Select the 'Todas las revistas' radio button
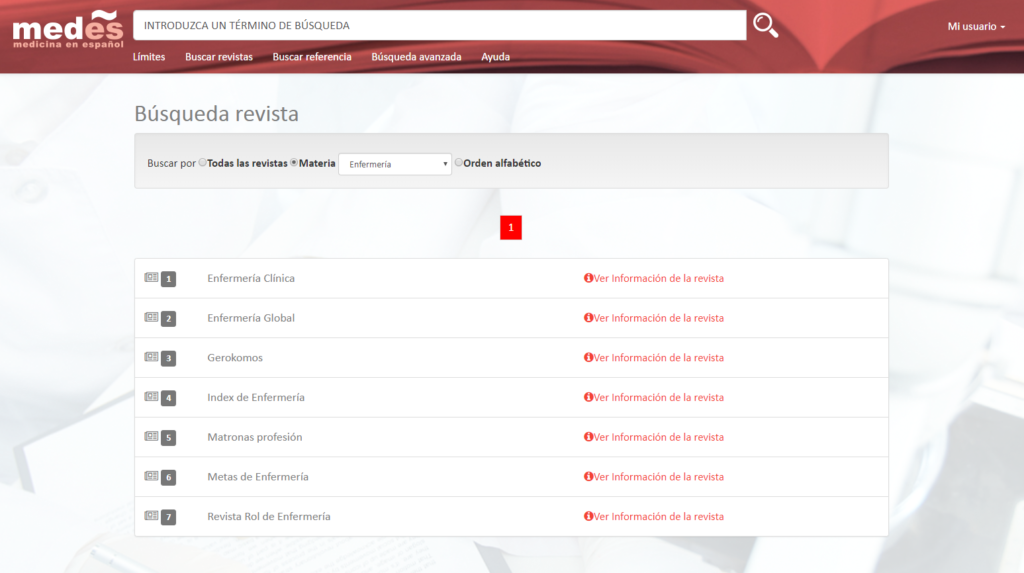Viewport: 1024px width, 573px height. [203, 162]
